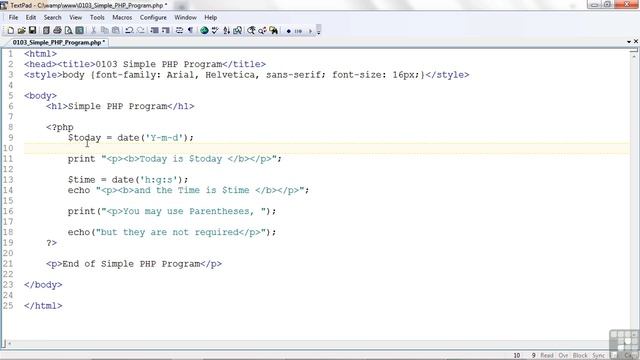Viewport: 640px width, 360px height.
Task: Toggle Ovr overwrite mode indicator
Action: 563,356
